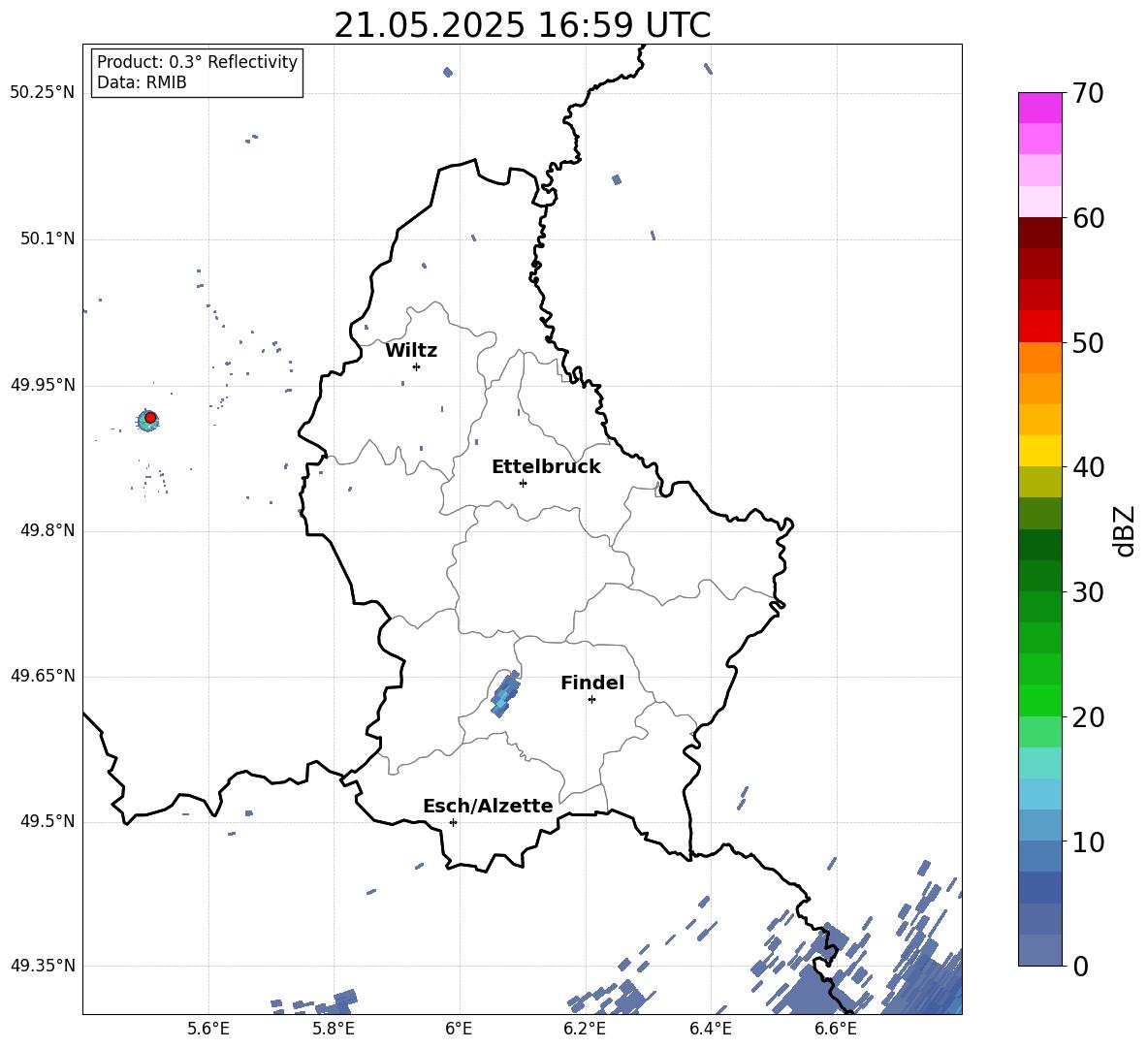
Task: Click the blue radar echo west of Findel
Action: point(504,694)
